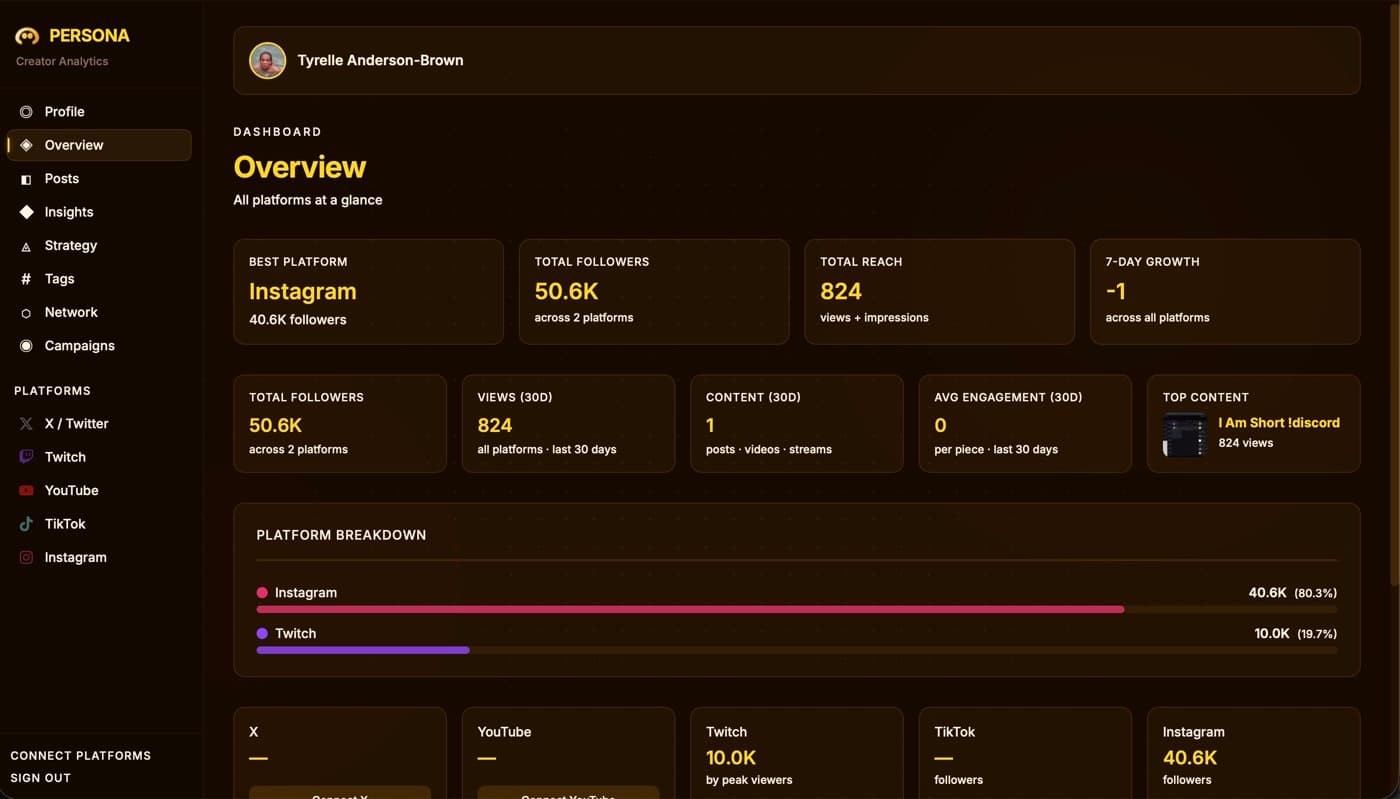Open the Twitch platform icon
The width and height of the screenshot is (1400, 799).
[26, 457]
